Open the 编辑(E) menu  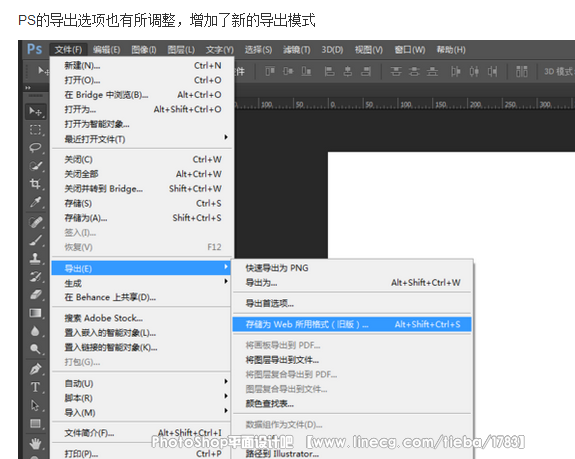[106, 49]
